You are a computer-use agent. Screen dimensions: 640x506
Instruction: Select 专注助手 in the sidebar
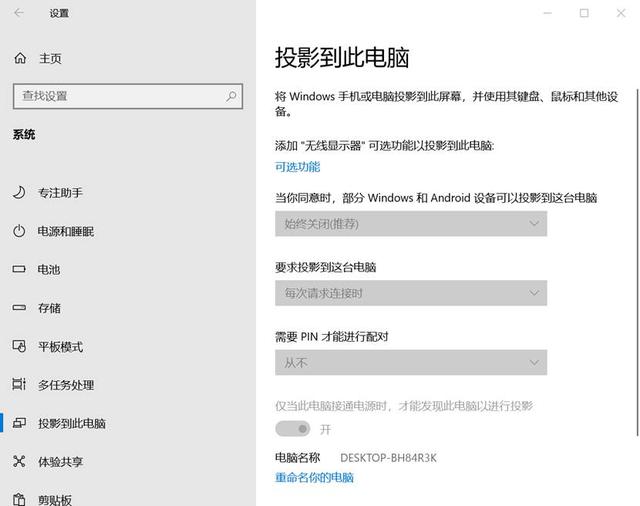coord(60,193)
